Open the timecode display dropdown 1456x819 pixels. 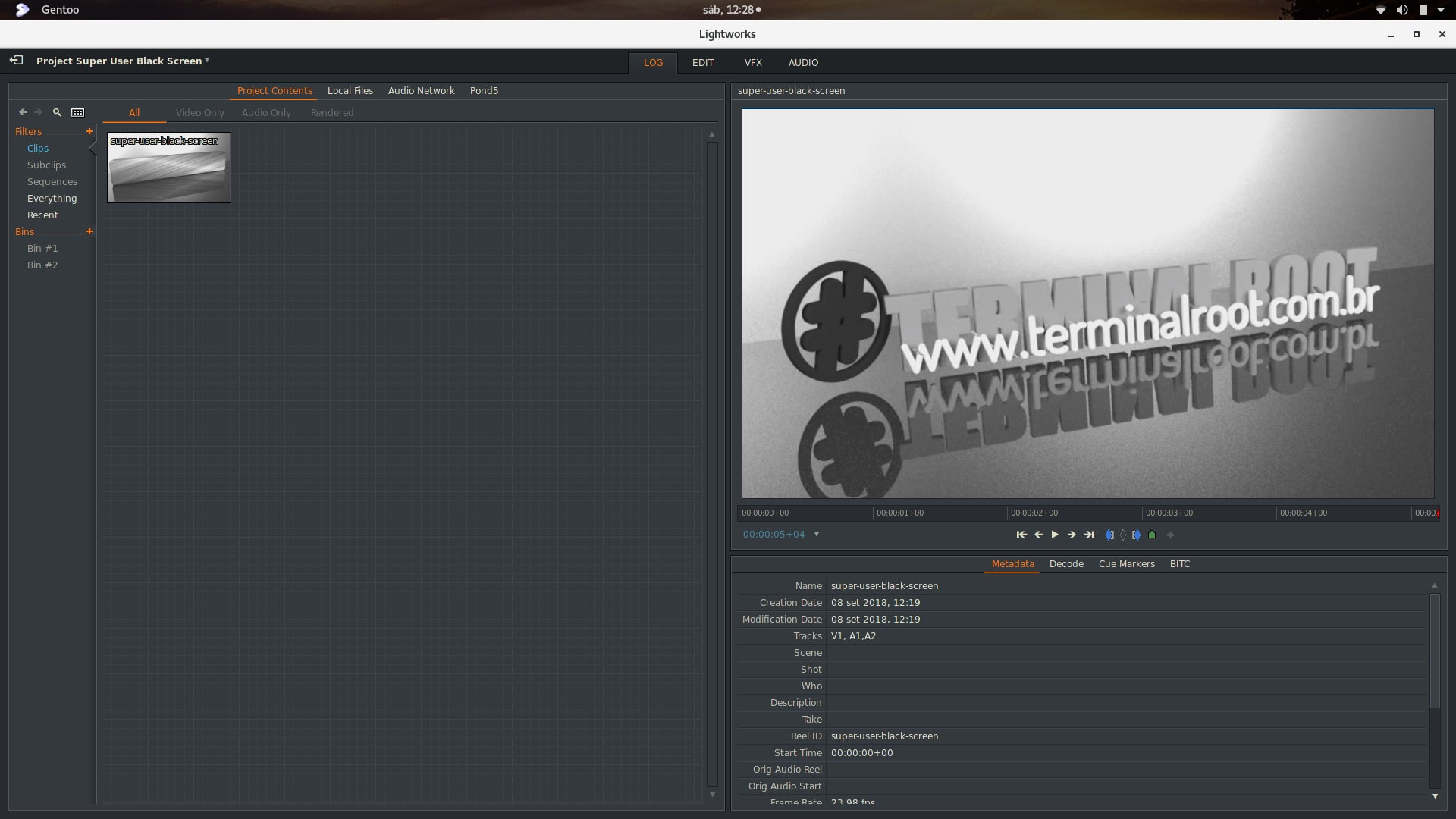(817, 535)
